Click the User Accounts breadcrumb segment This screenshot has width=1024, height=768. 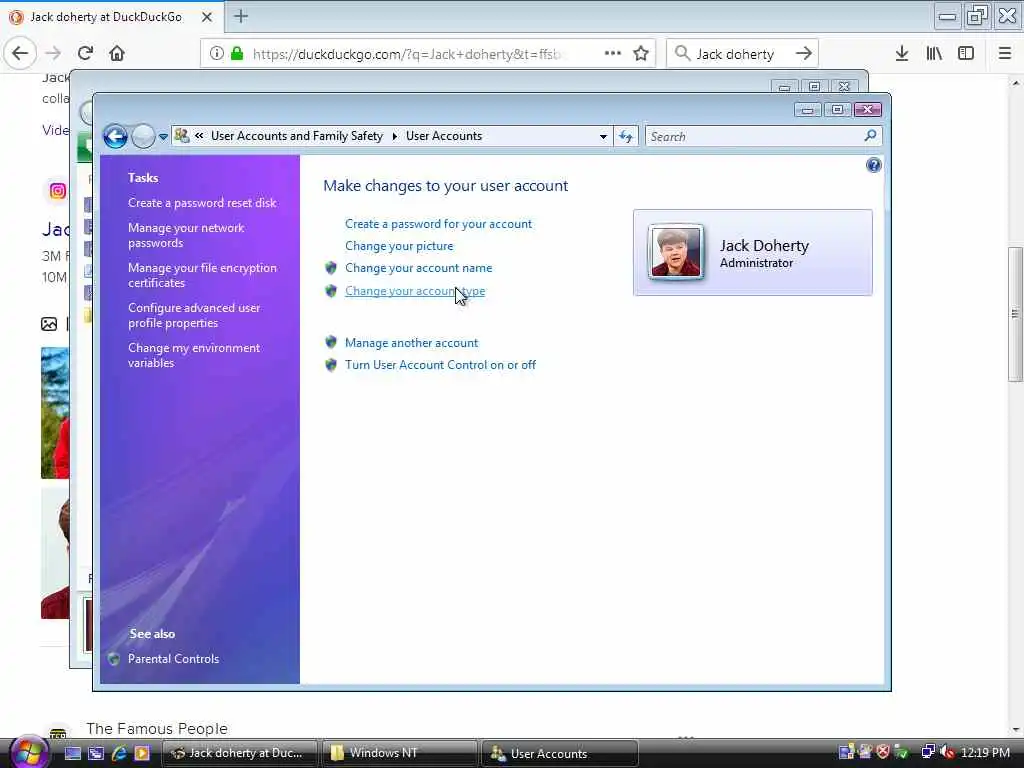(x=444, y=136)
